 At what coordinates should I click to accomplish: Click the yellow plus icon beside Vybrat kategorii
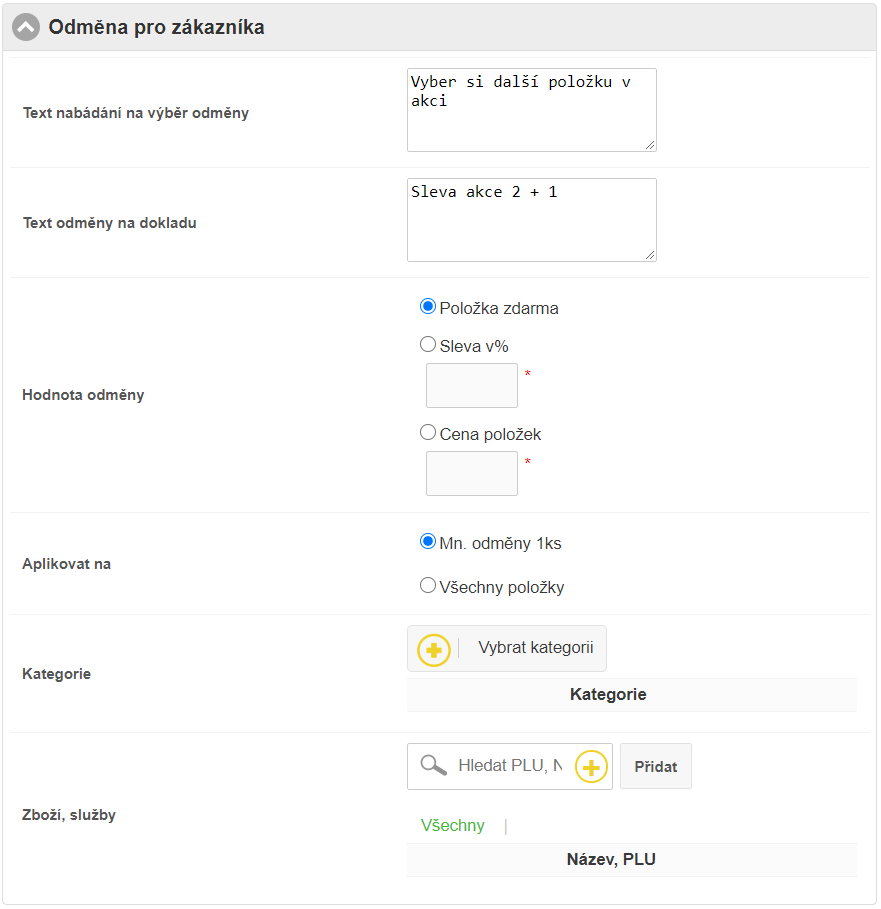coord(434,650)
